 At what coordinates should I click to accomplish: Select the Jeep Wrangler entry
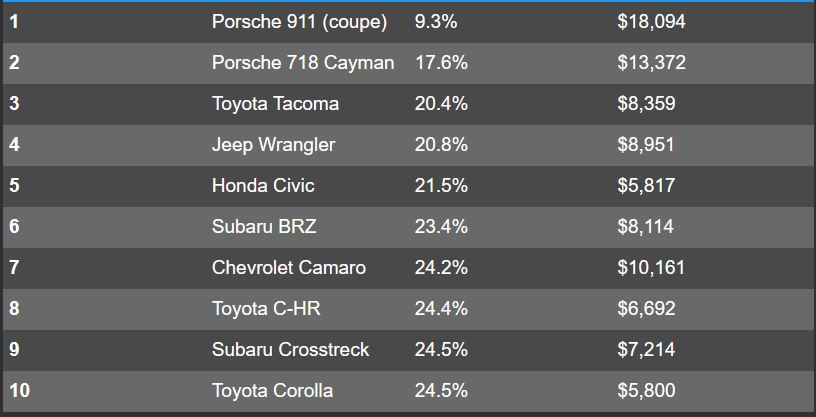(x=273, y=144)
